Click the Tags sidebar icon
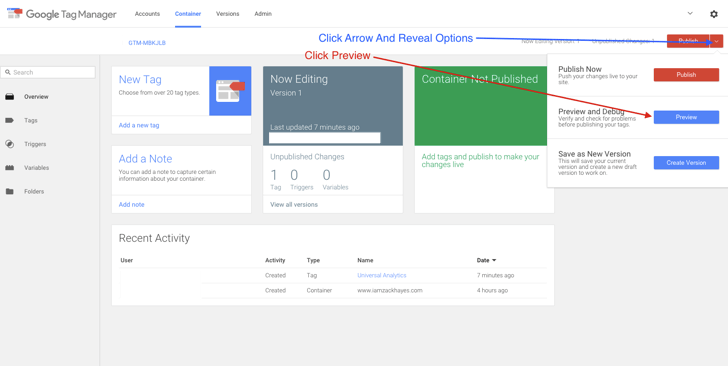728x366 pixels. (x=9, y=120)
